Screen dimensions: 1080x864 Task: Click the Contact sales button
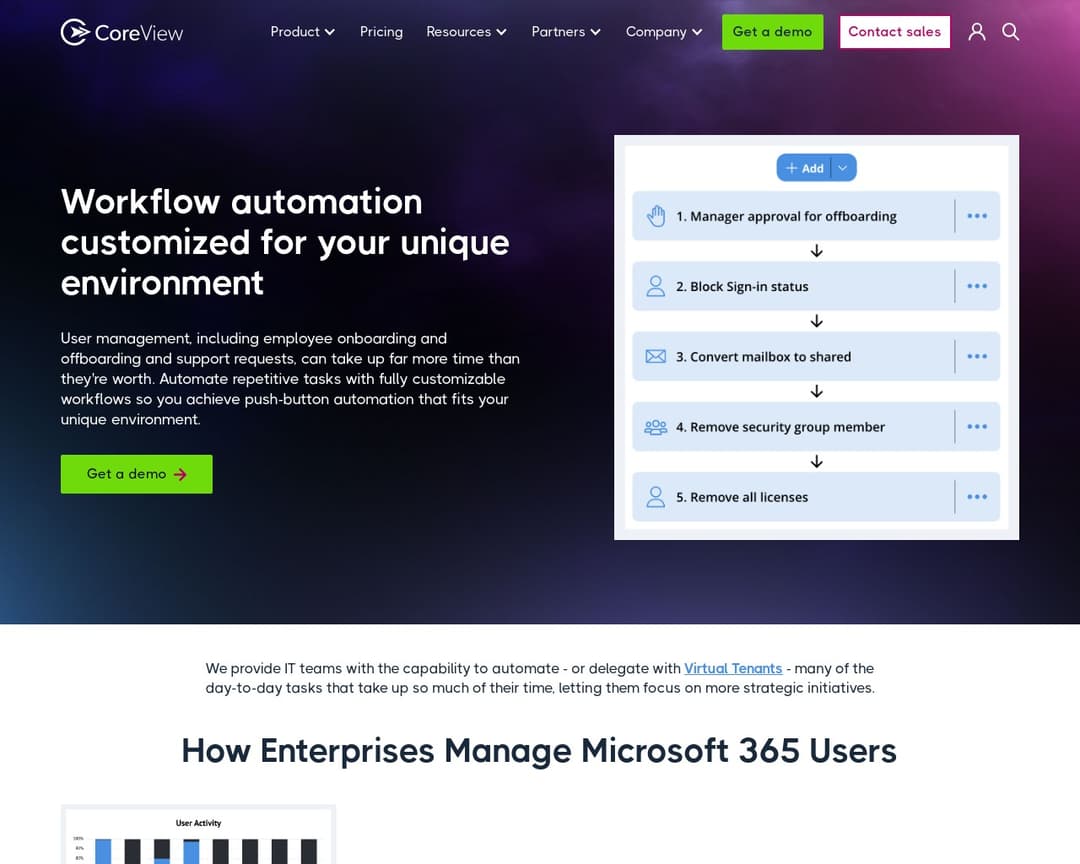click(x=894, y=32)
